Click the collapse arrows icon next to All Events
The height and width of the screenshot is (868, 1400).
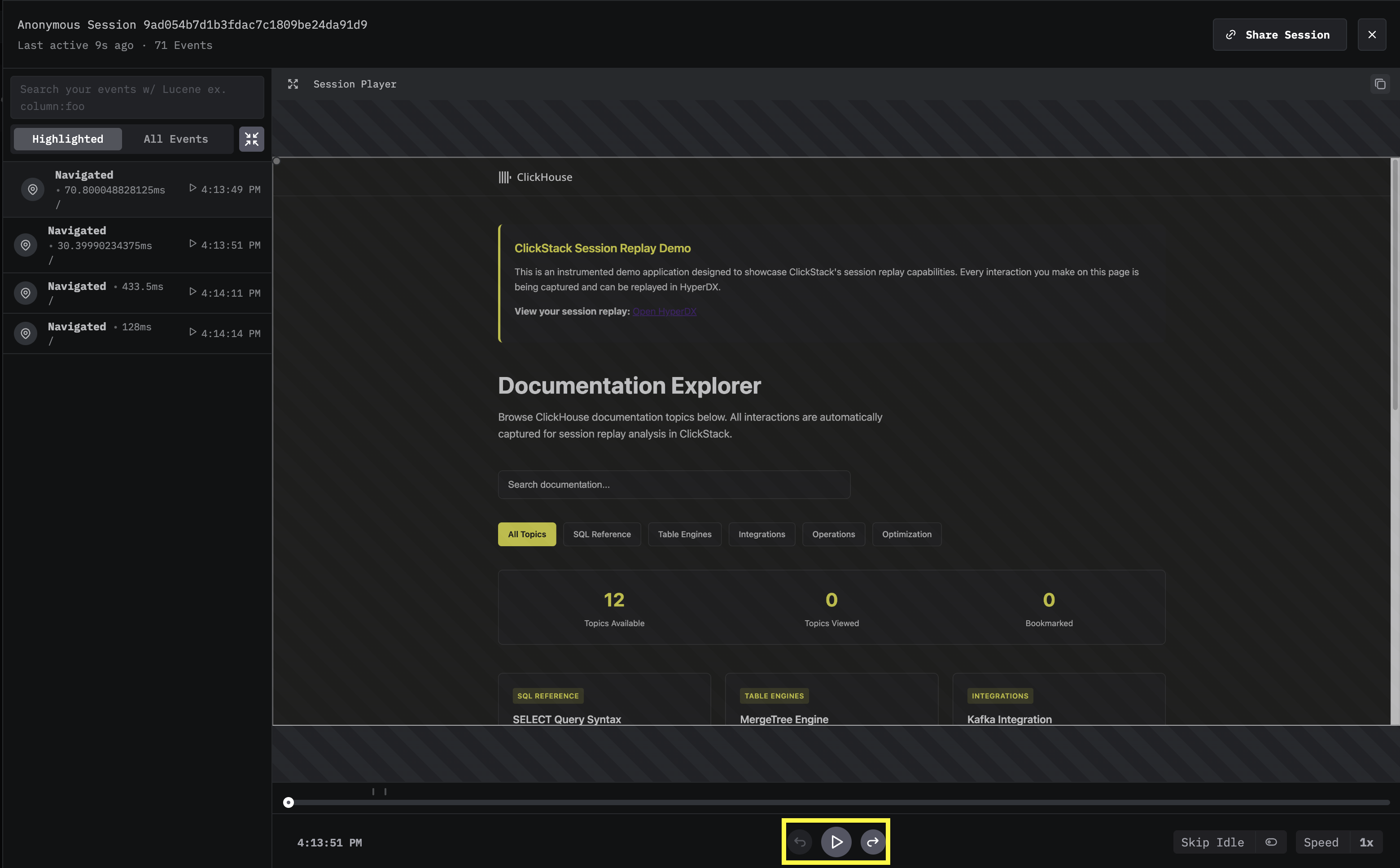[x=251, y=139]
